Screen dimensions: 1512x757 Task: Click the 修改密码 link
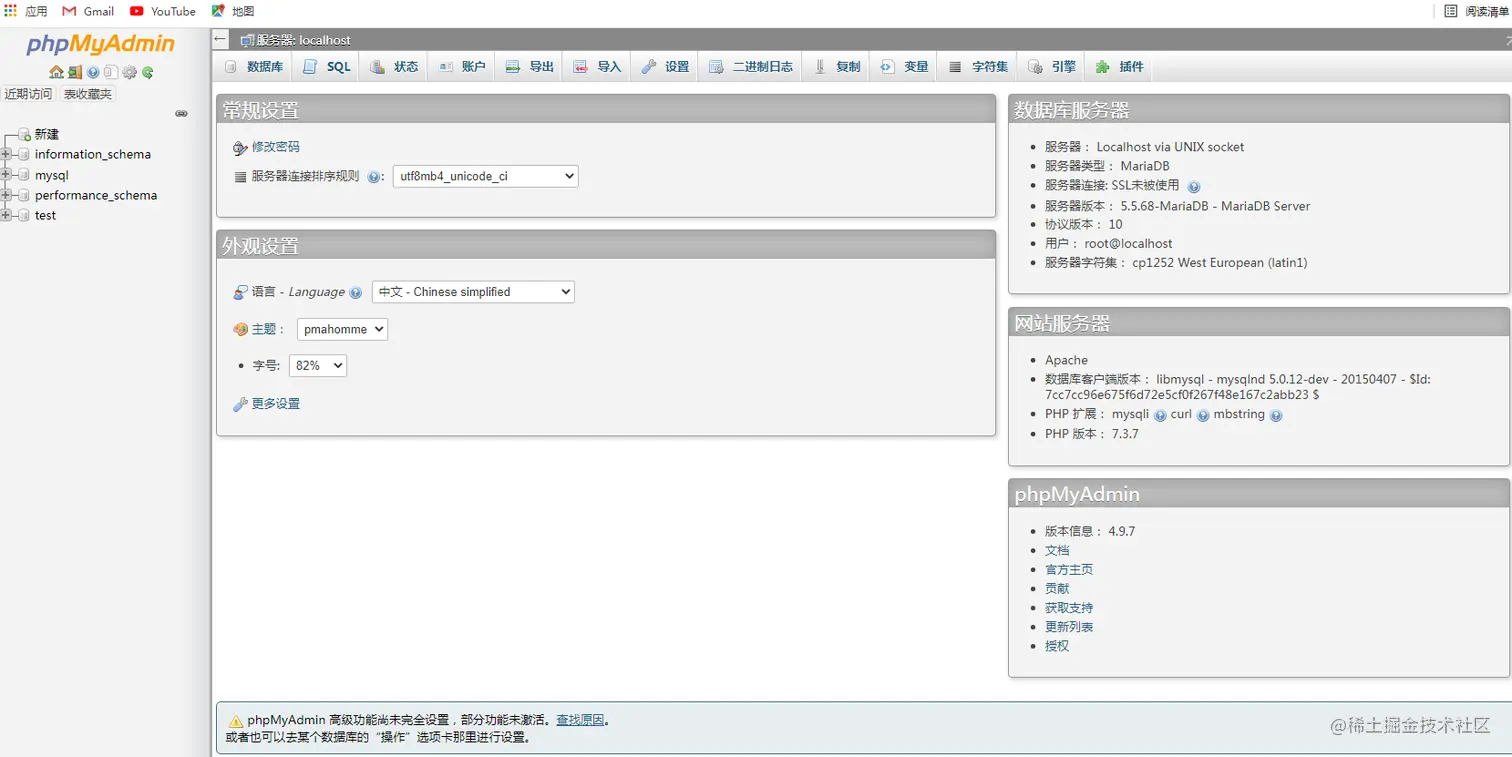(276, 147)
